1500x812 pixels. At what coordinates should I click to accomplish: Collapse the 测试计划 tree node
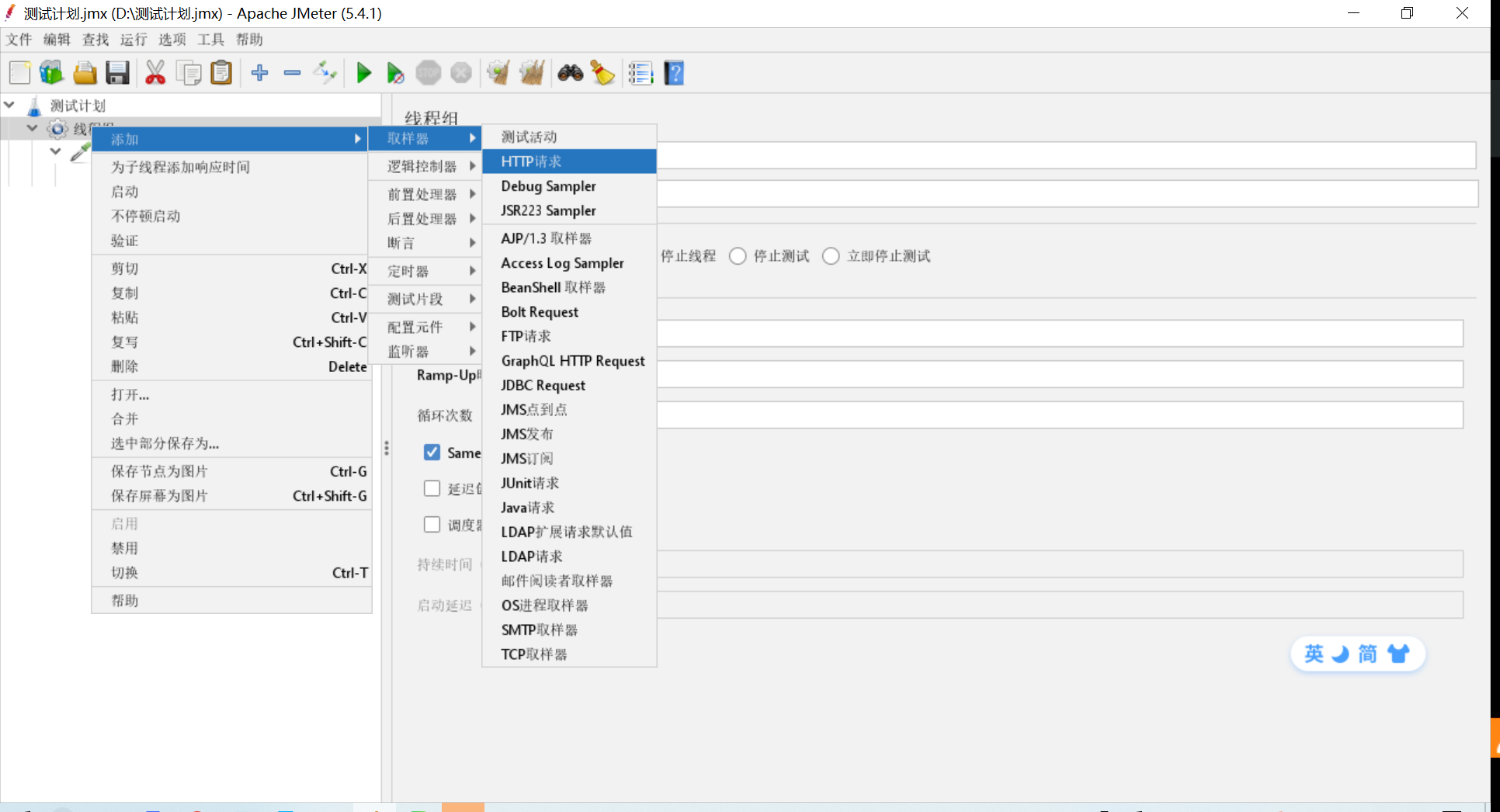[9, 105]
